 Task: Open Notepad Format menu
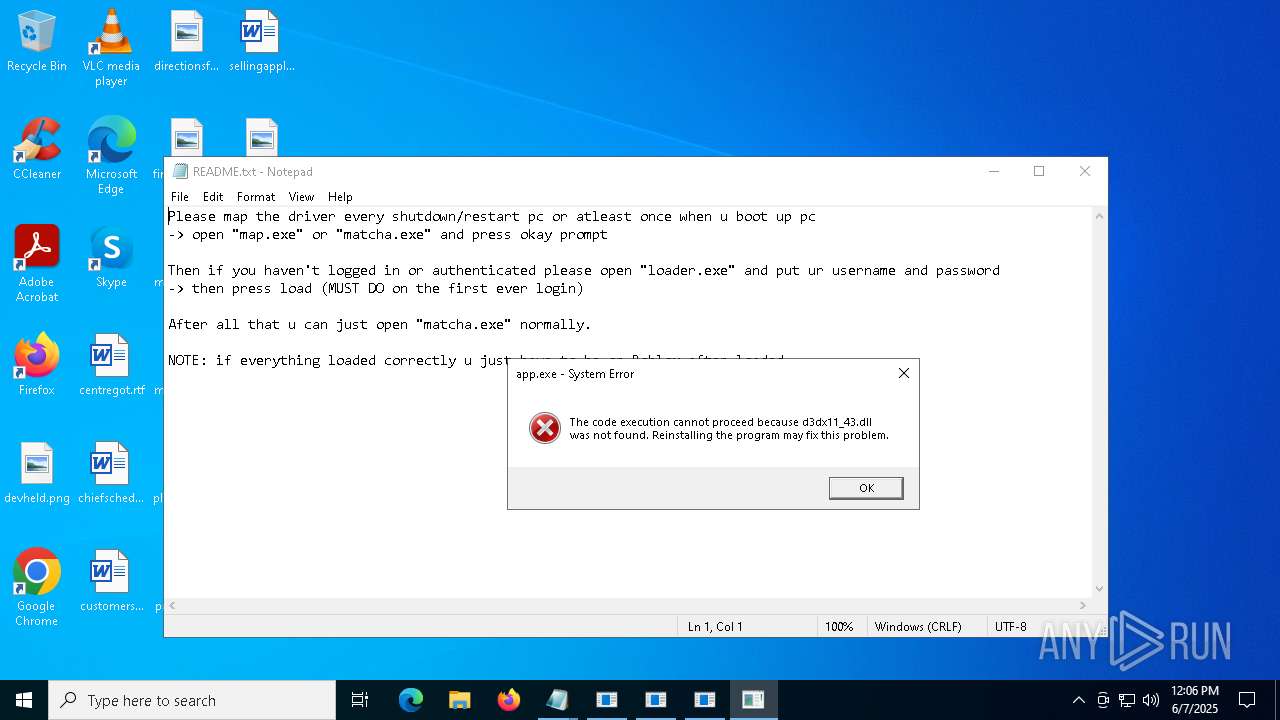256,197
